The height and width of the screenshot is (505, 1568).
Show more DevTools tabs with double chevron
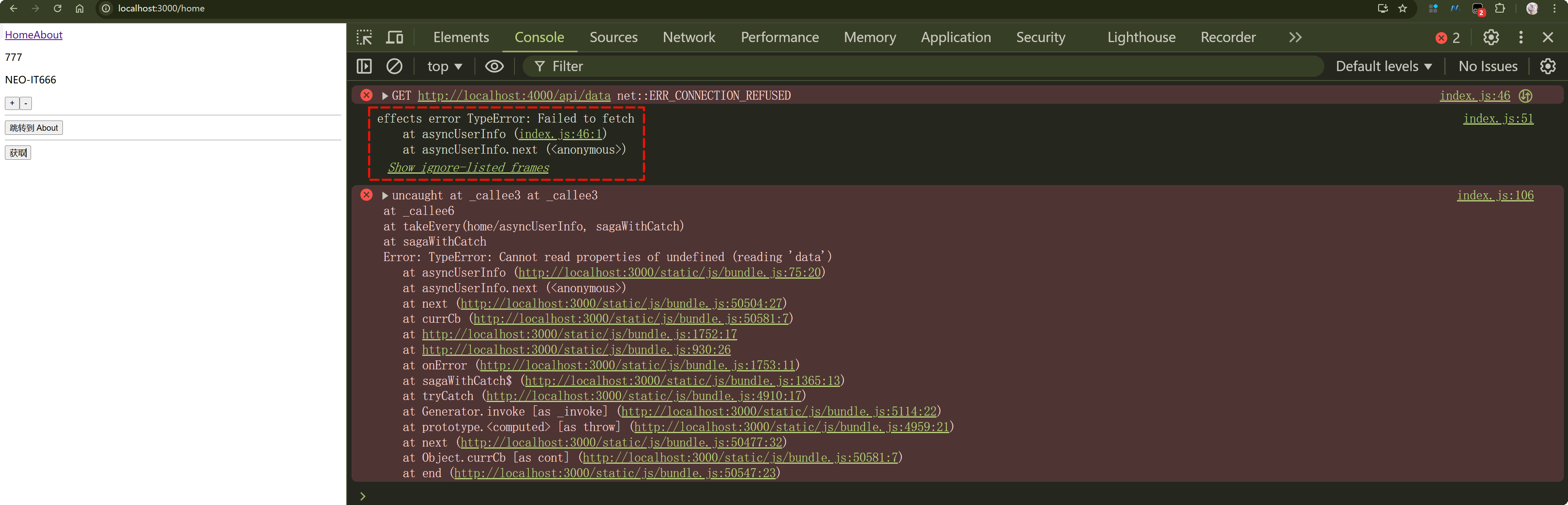point(1295,38)
